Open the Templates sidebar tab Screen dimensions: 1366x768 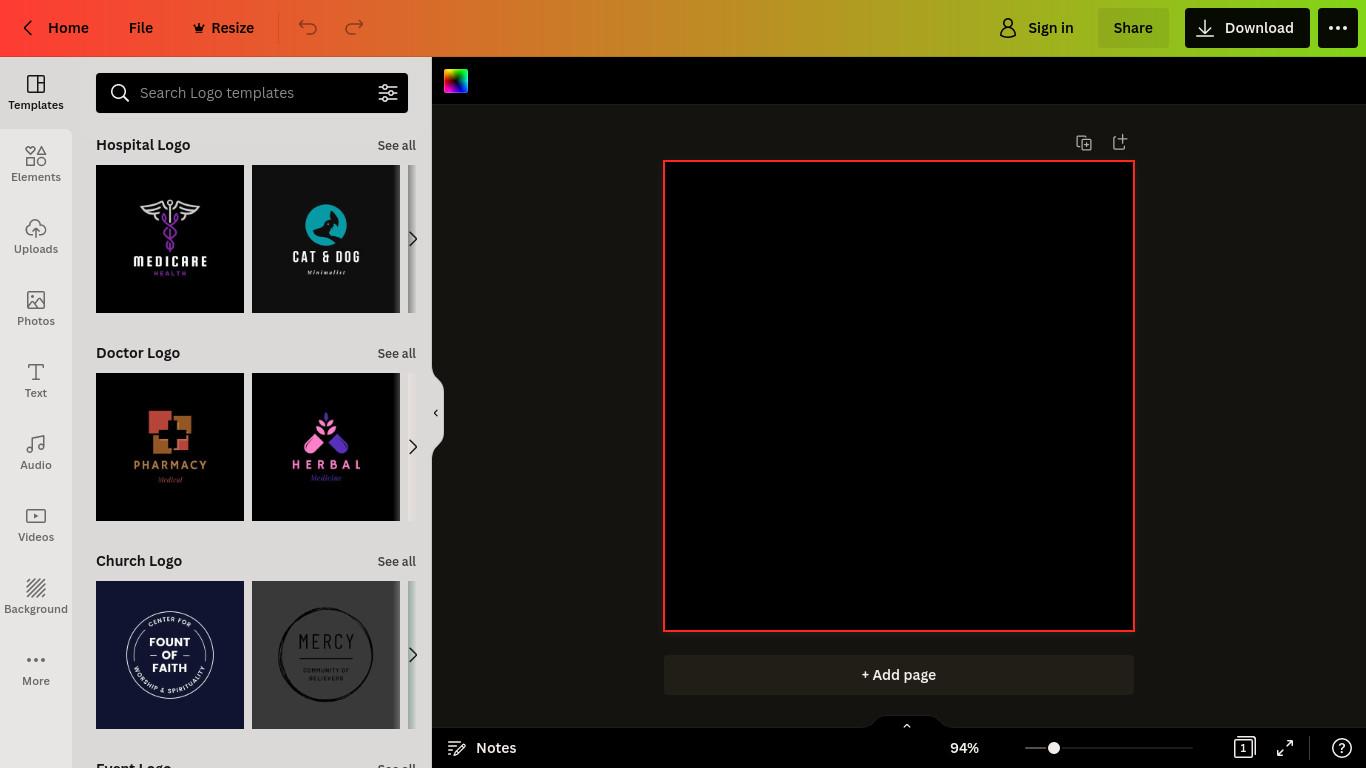click(x=36, y=93)
